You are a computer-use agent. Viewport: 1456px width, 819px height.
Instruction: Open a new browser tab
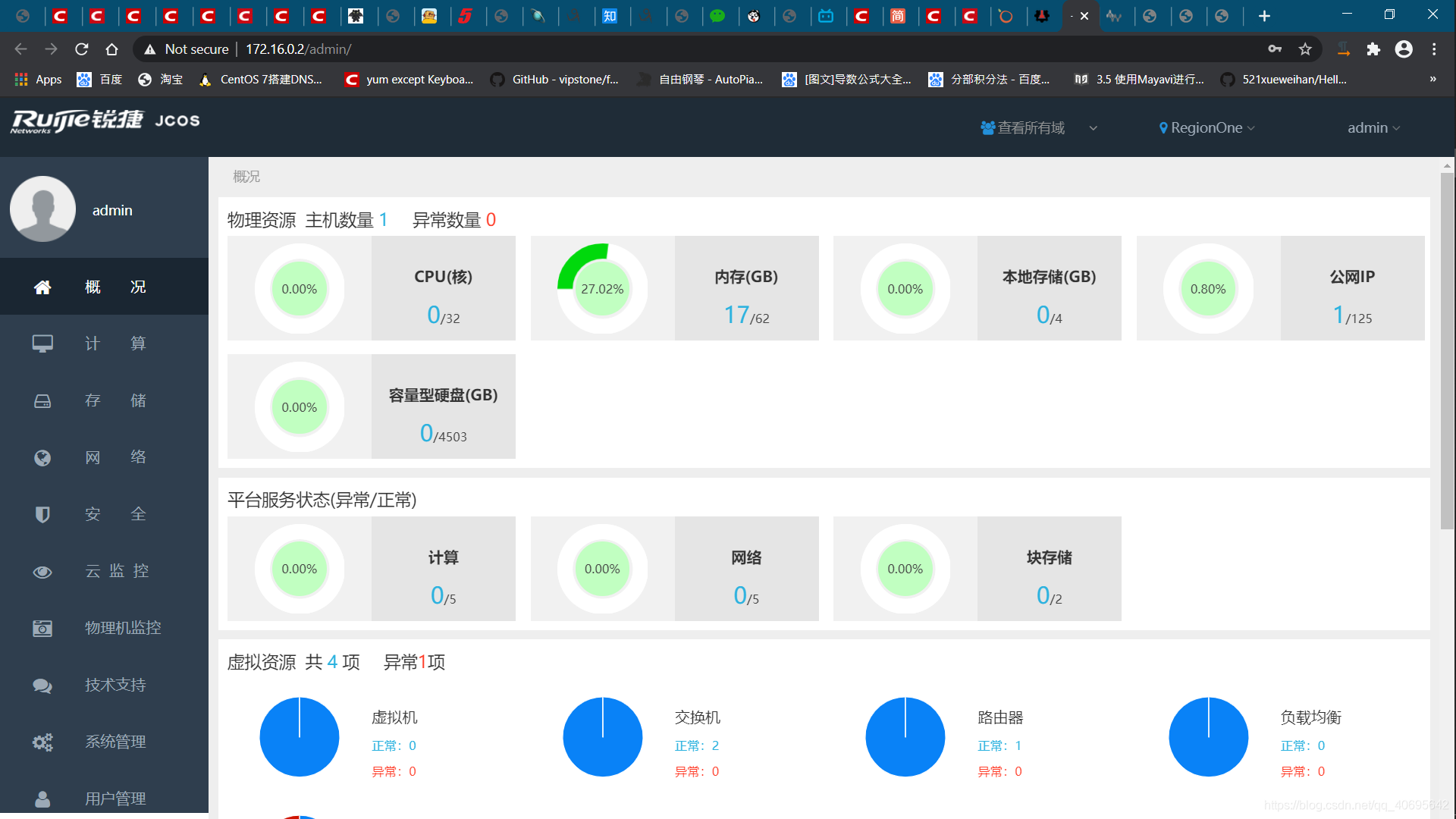click(1264, 16)
